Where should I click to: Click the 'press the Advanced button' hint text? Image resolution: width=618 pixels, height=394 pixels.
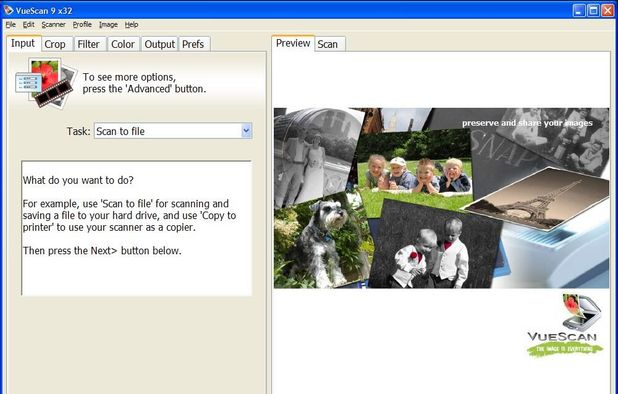point(144,89)
